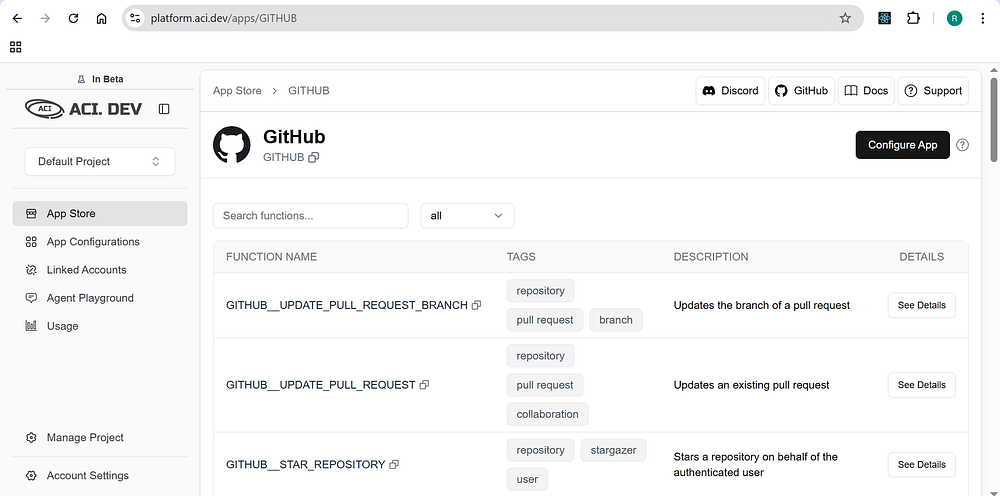Screen dimensions: 1000x496
Task: Click the DESCRIPTION column header
Action: [711, 257]
